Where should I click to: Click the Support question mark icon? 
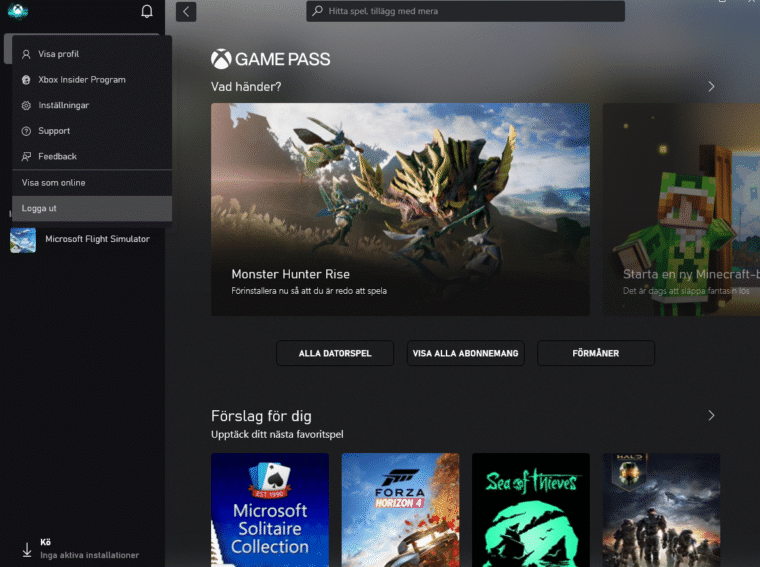click(26, 131)
